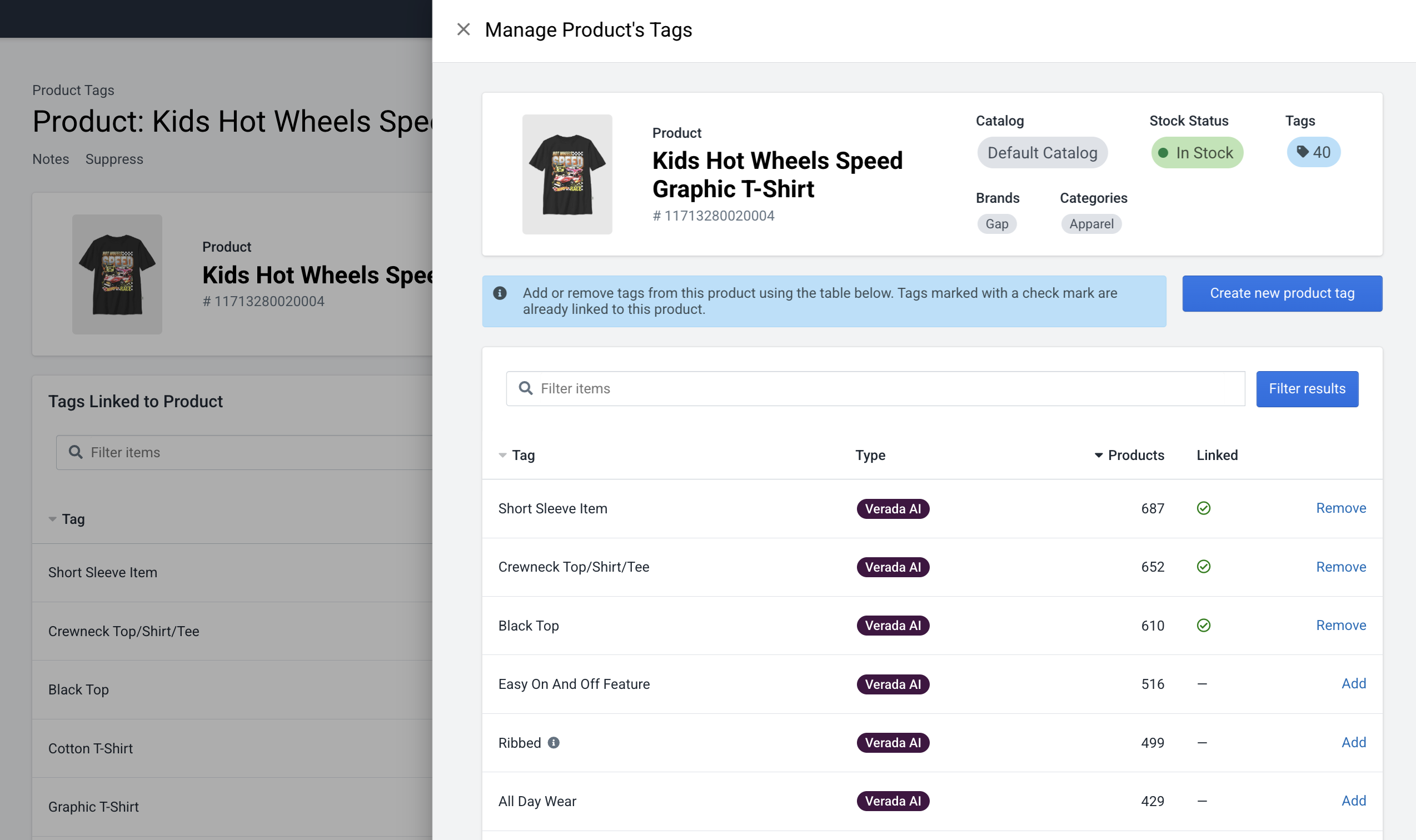Click the search magnifier in the Filter items field

525,388
